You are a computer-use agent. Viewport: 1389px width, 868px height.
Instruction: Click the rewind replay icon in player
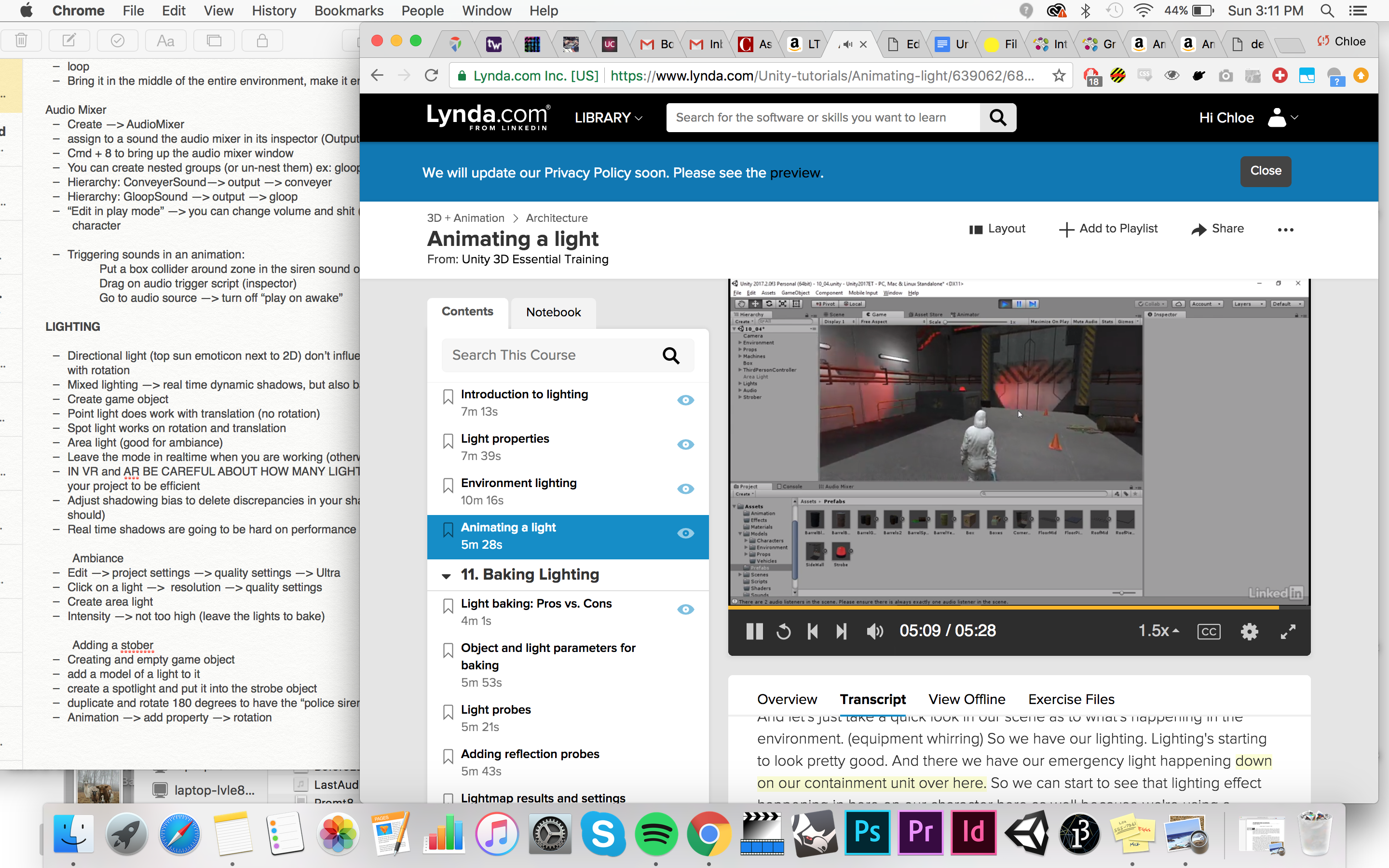click(x=783, y=632)
